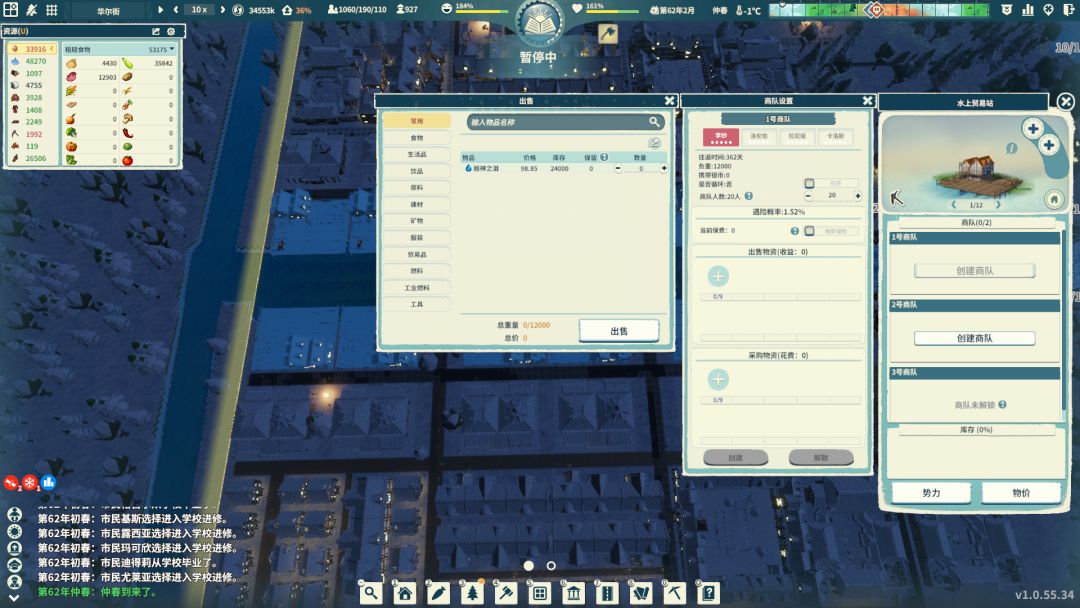Screen dimensions: 1080x608
Task: Click 创建商队 under 2号商队
Action: 975,338
